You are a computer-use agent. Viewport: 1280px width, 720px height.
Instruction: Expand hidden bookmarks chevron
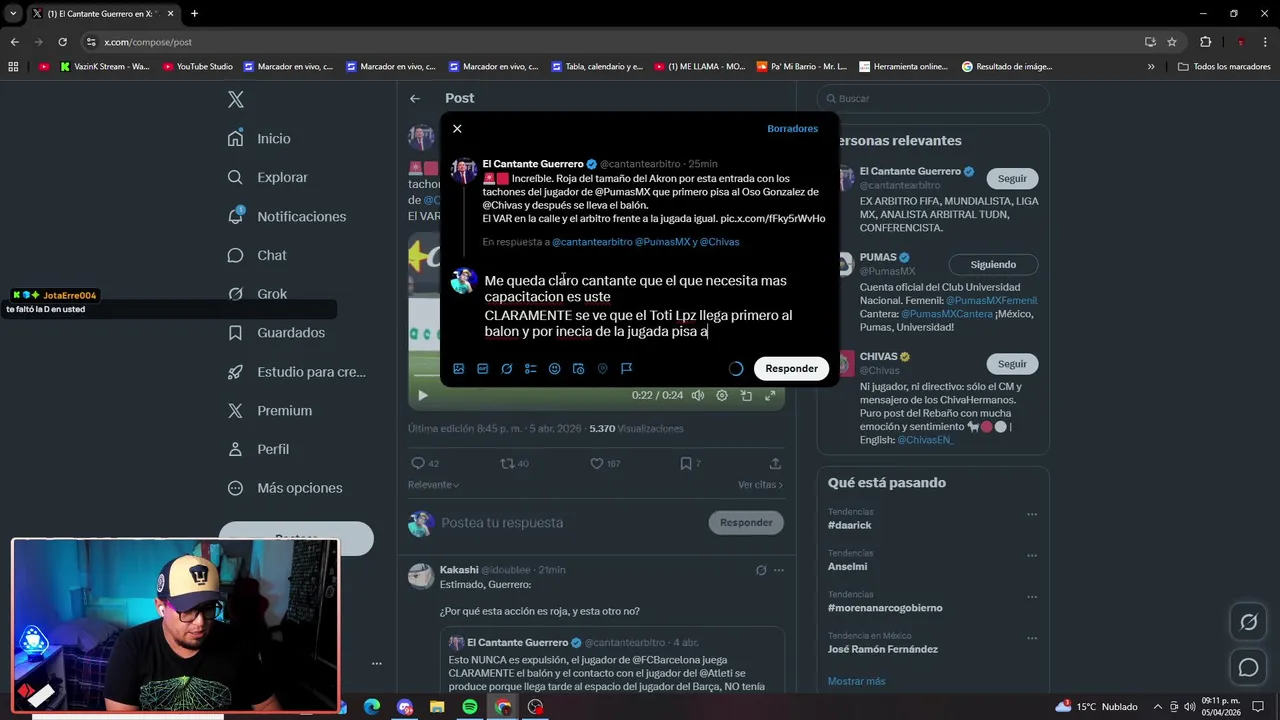pyautogui.click(x=1151, y=67)
